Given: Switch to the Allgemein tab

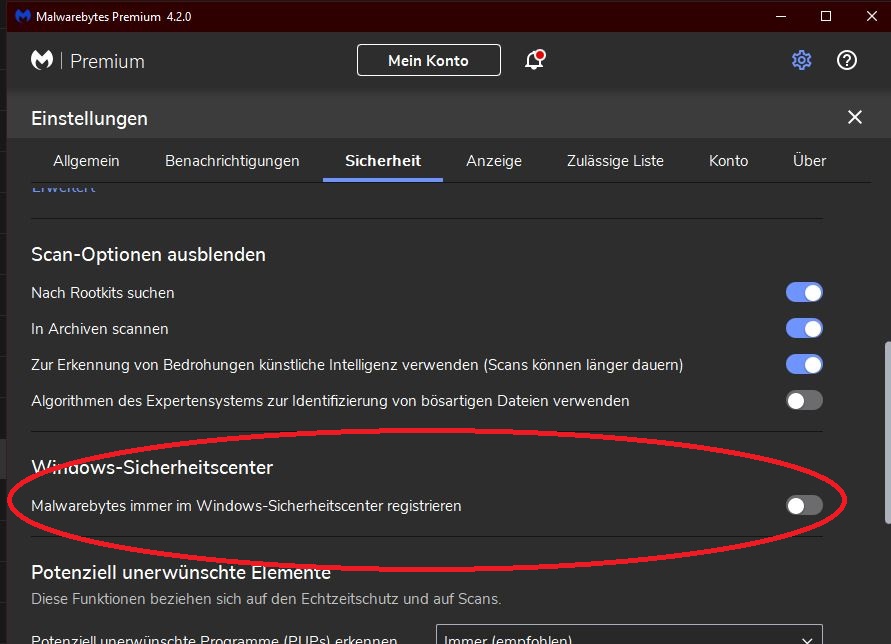Looking at the screenshot, I should click(x=86, y=161).
